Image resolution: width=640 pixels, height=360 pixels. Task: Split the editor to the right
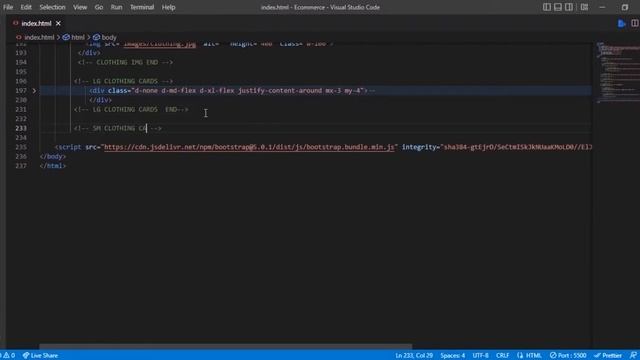[635, 24]
